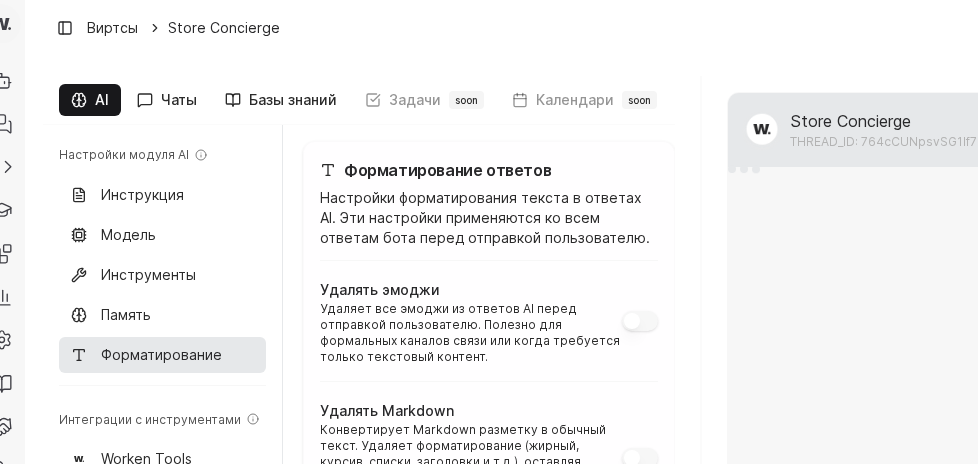
Task: Select the AI tab
Action: (x=90, y=100)
